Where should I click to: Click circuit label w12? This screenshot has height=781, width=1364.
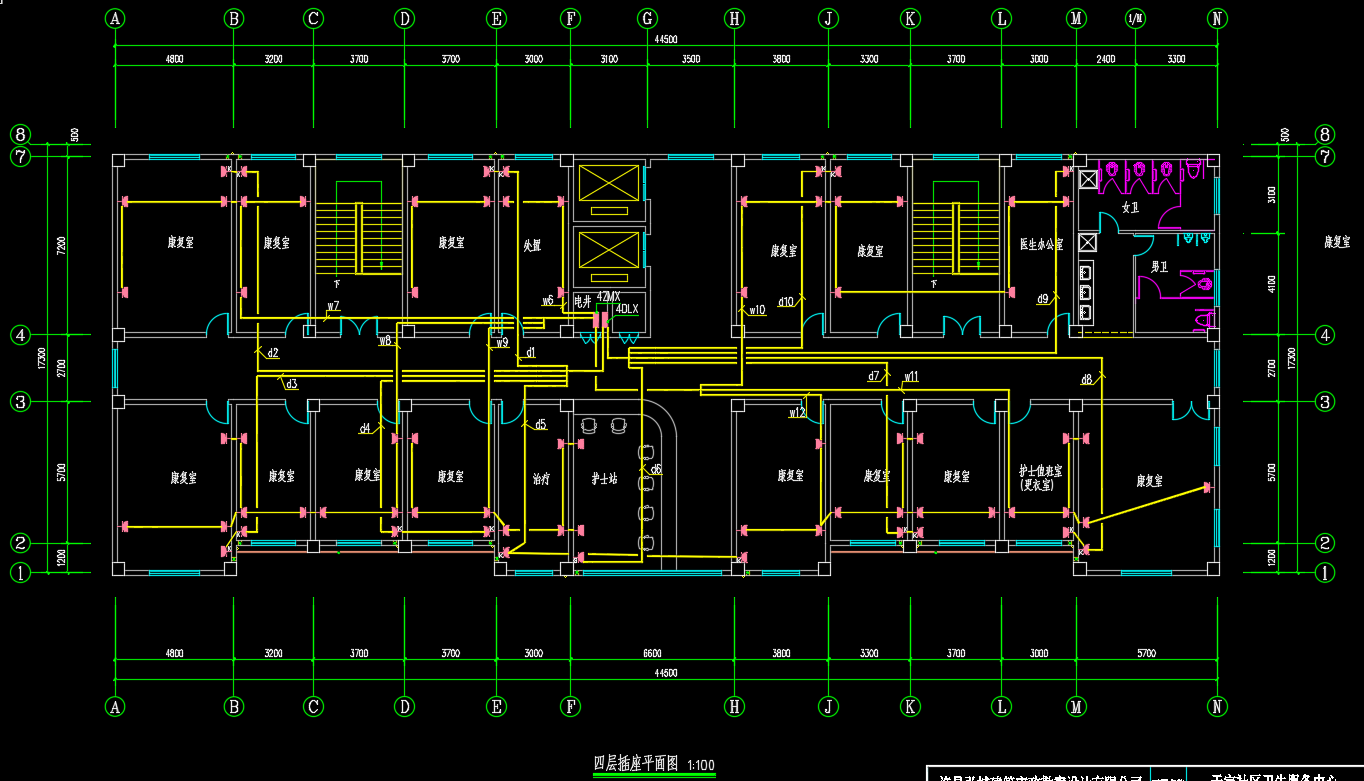coord(797,412)
